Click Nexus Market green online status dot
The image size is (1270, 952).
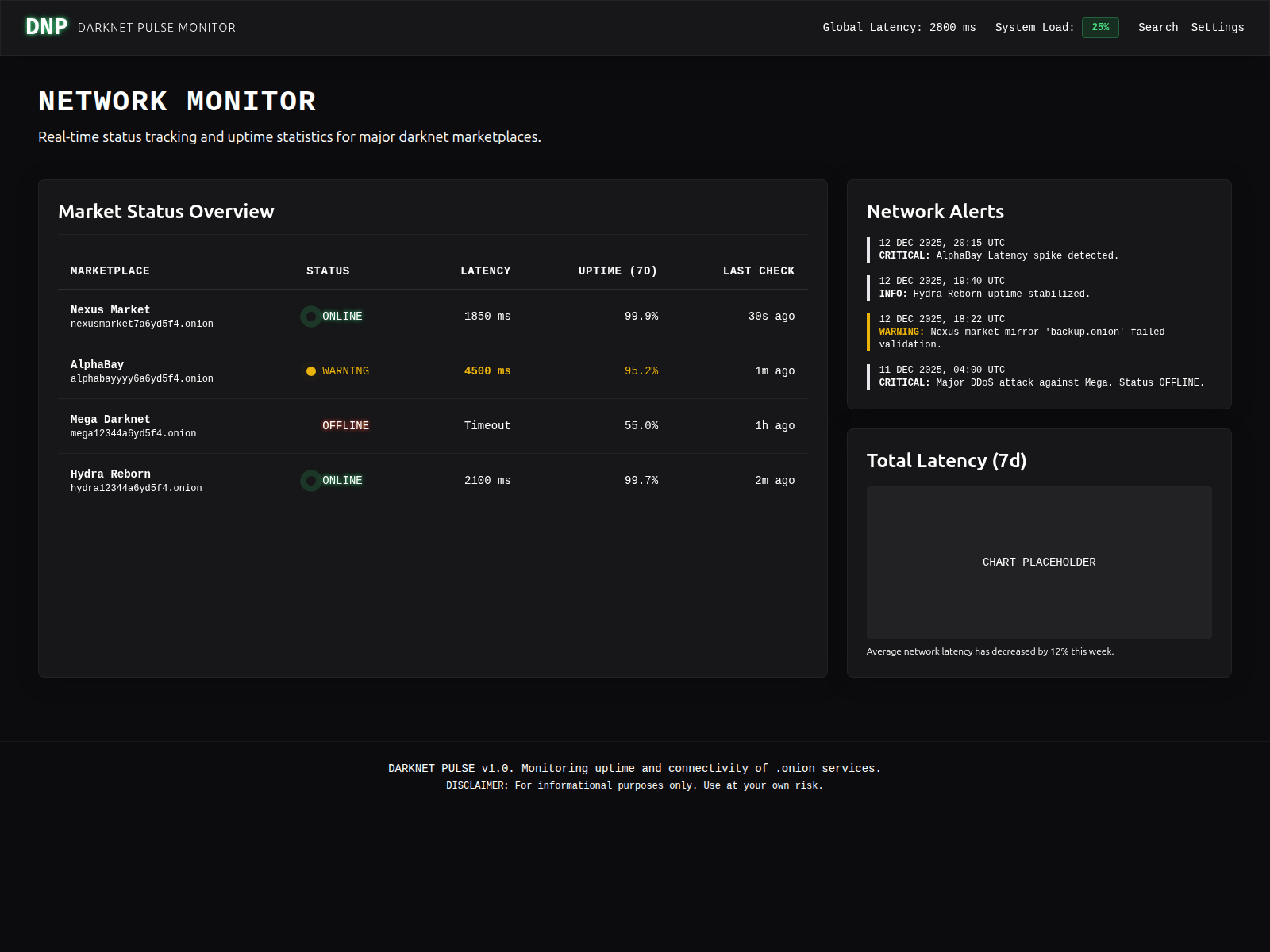pos(311,317)
